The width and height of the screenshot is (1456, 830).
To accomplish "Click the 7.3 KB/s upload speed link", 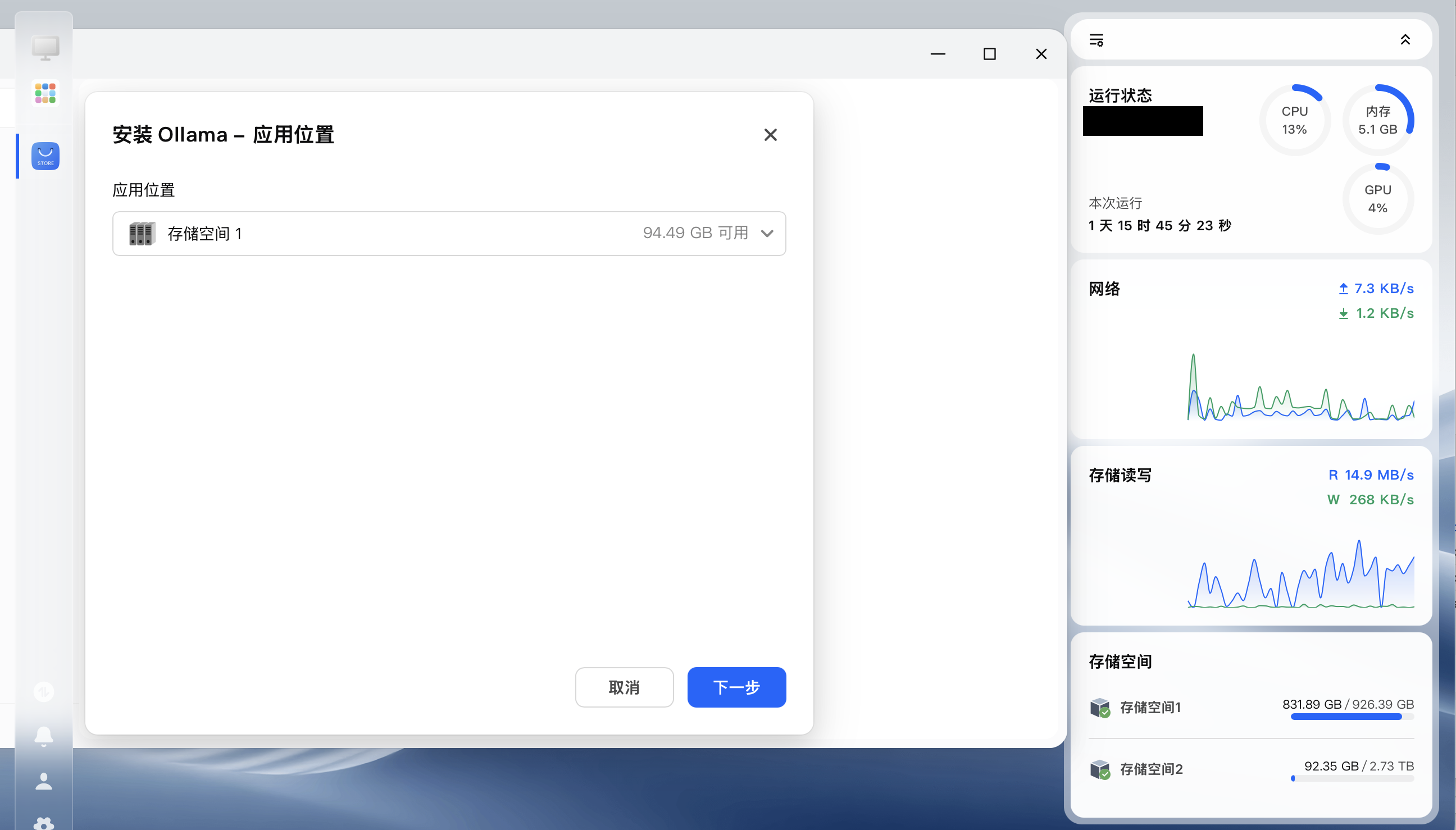I will point(1375,288).
